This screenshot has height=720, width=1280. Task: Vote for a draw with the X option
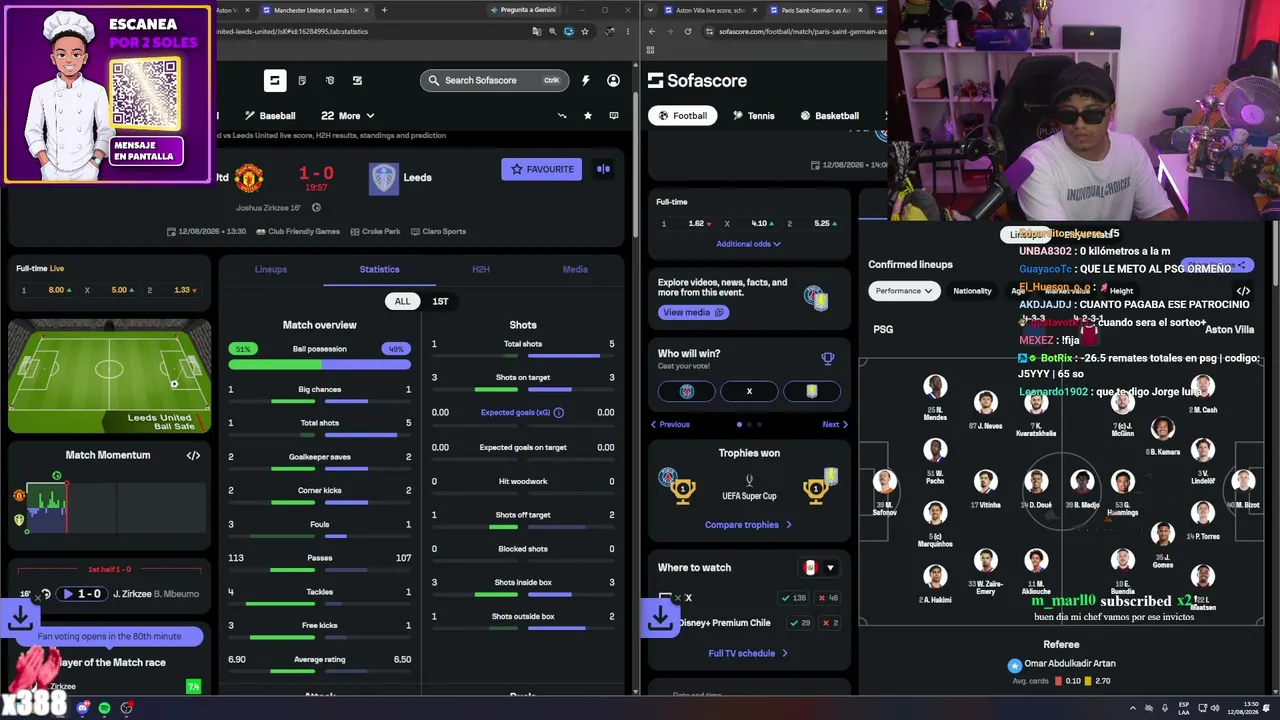pos(749,391)
